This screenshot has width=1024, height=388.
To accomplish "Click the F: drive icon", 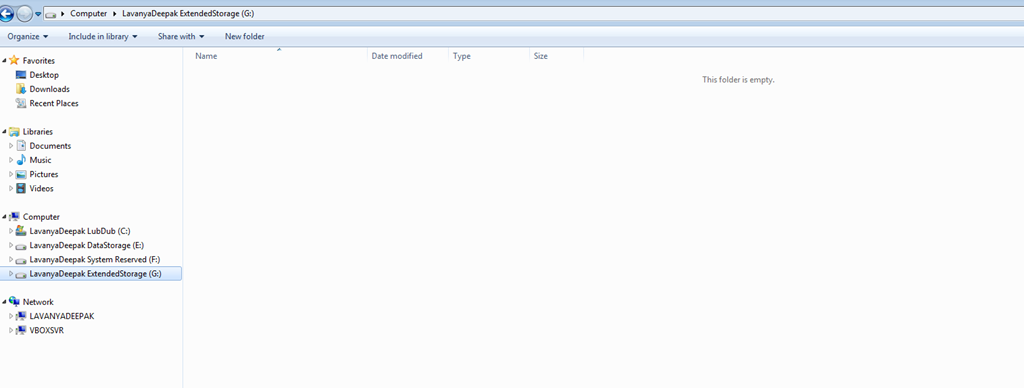I will pyautogui.click(x=21, y=261).
